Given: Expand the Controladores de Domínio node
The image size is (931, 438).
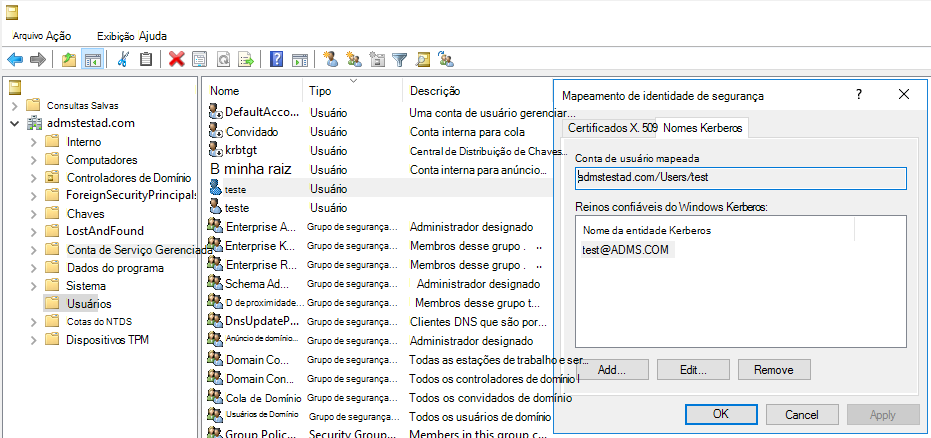Looking at the screenshot, I should [x=34, y=177].
